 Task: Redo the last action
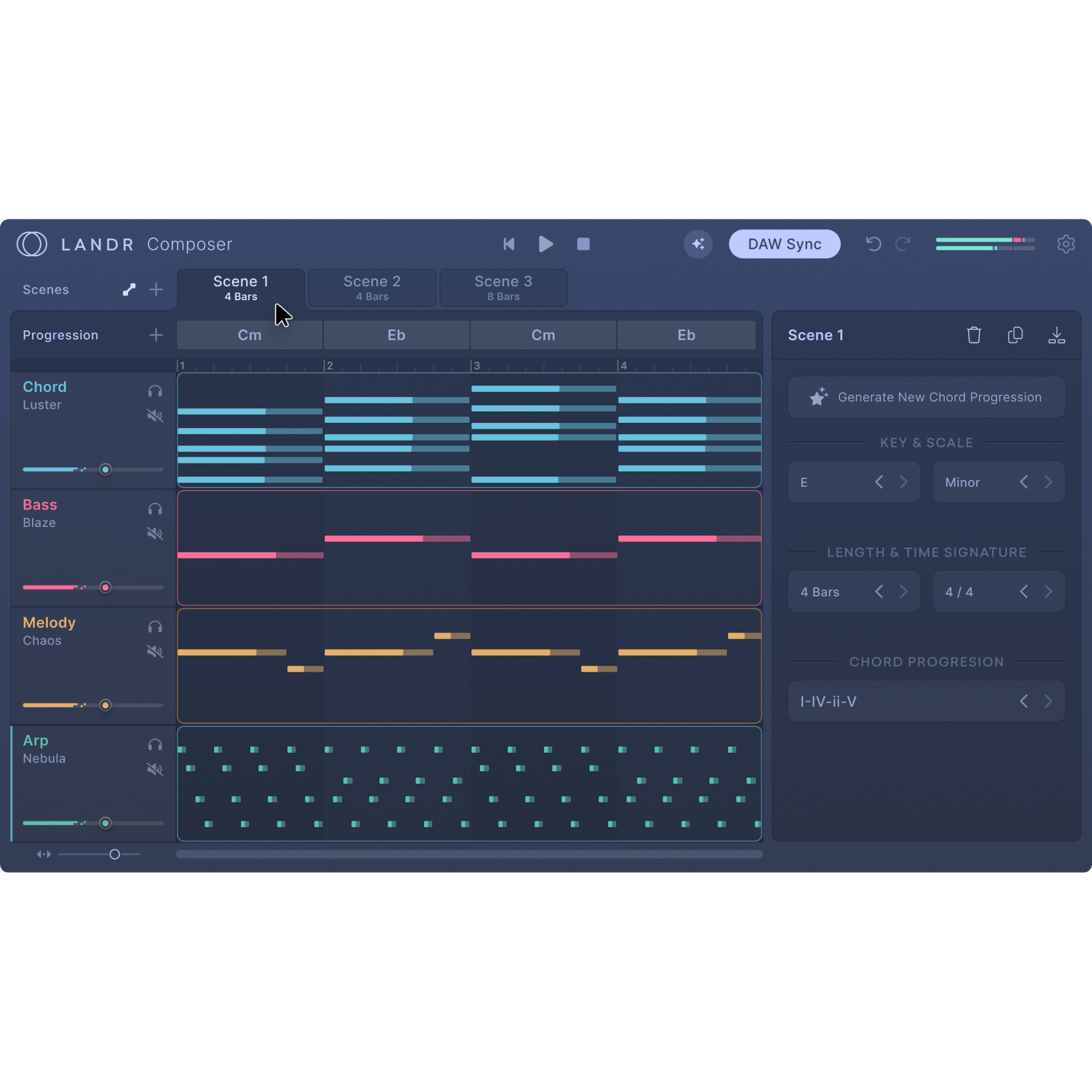coord(904,244)
